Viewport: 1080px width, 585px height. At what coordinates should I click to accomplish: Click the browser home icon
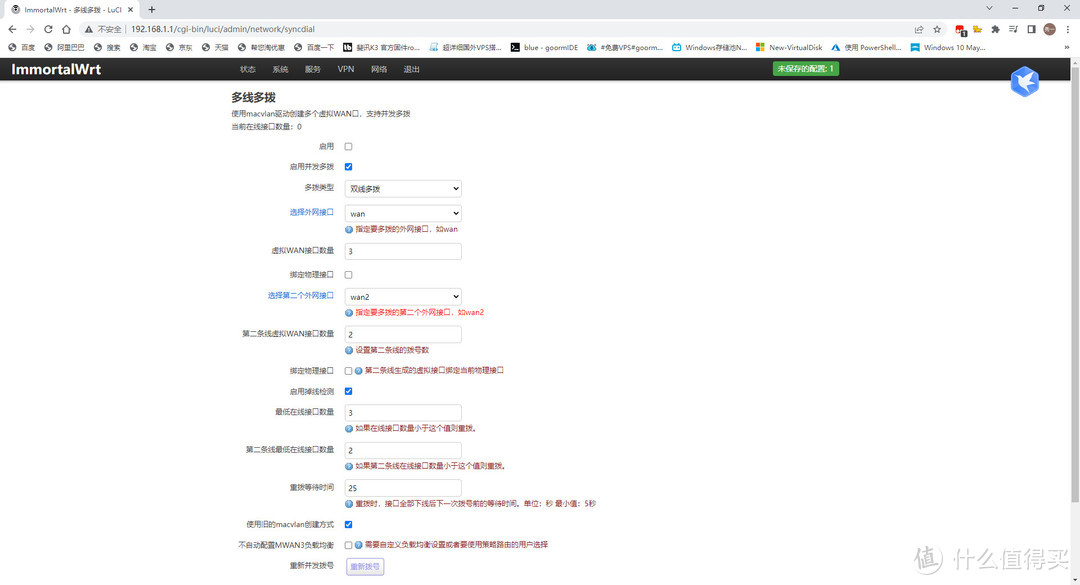click(67, 29)
